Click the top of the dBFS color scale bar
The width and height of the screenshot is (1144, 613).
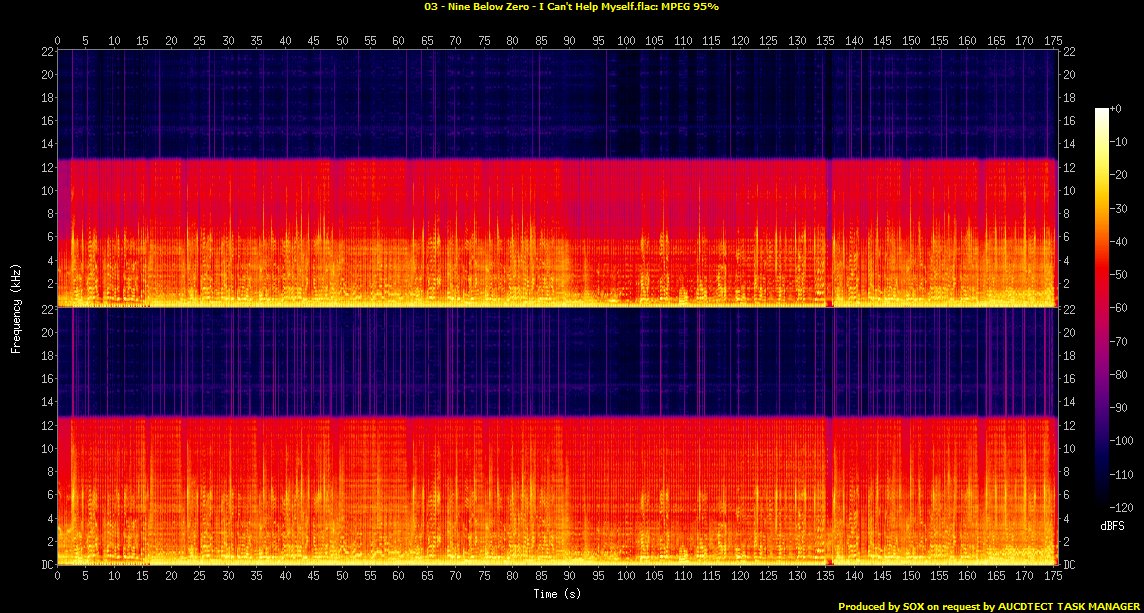tap(1101, 111)
